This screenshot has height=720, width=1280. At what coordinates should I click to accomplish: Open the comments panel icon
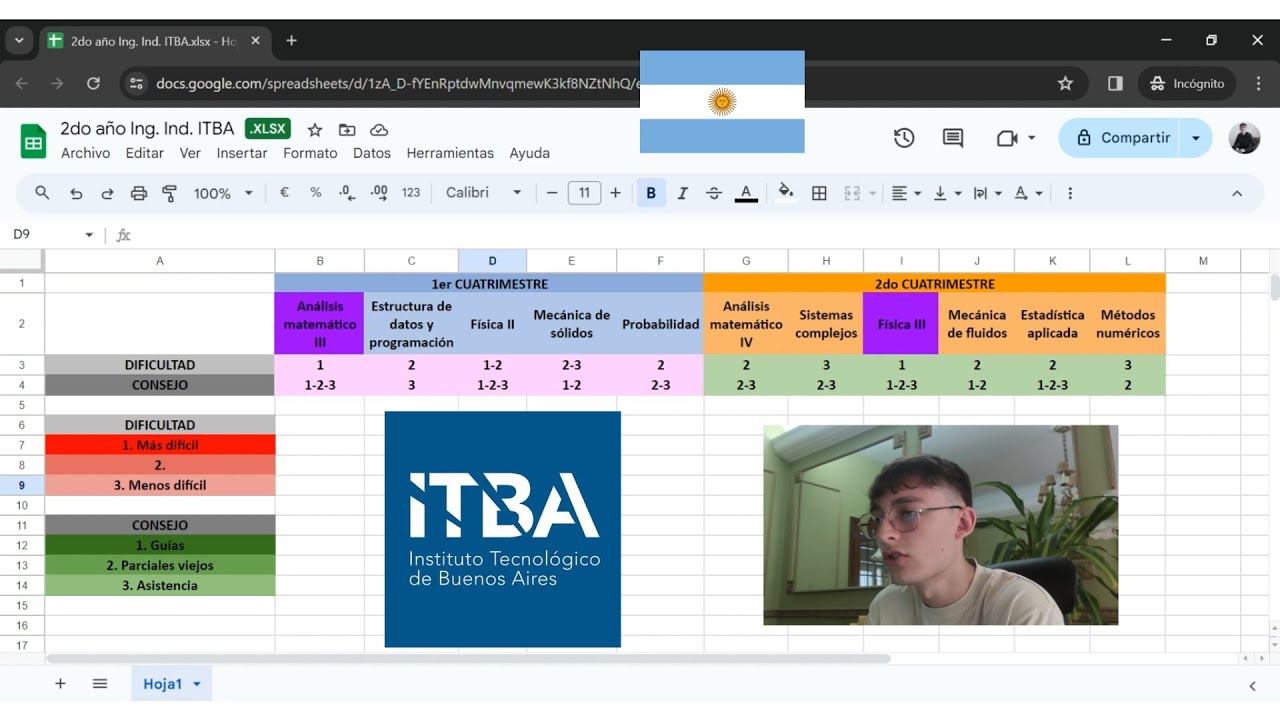tap(953, 138)
